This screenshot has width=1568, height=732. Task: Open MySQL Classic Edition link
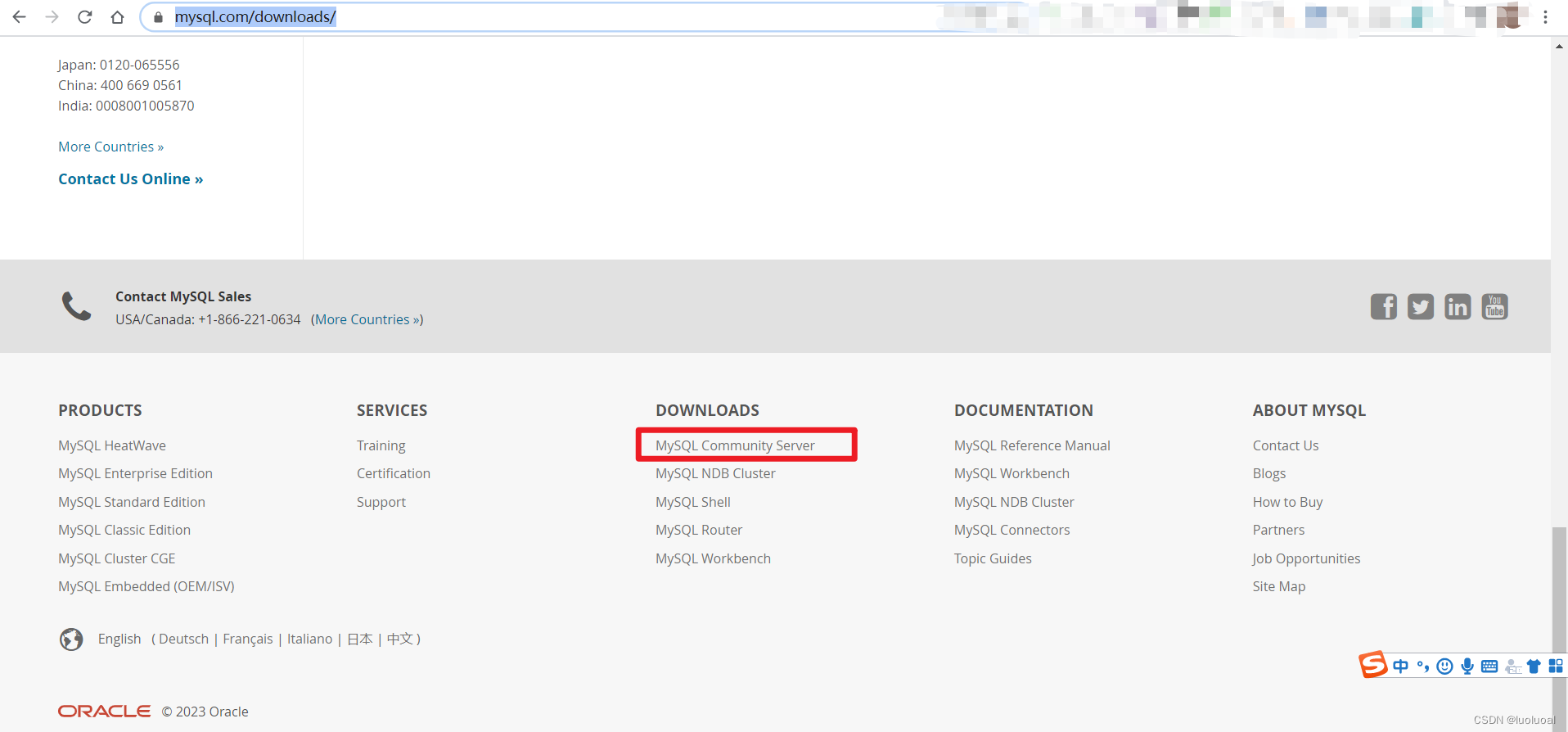point(124,530)
